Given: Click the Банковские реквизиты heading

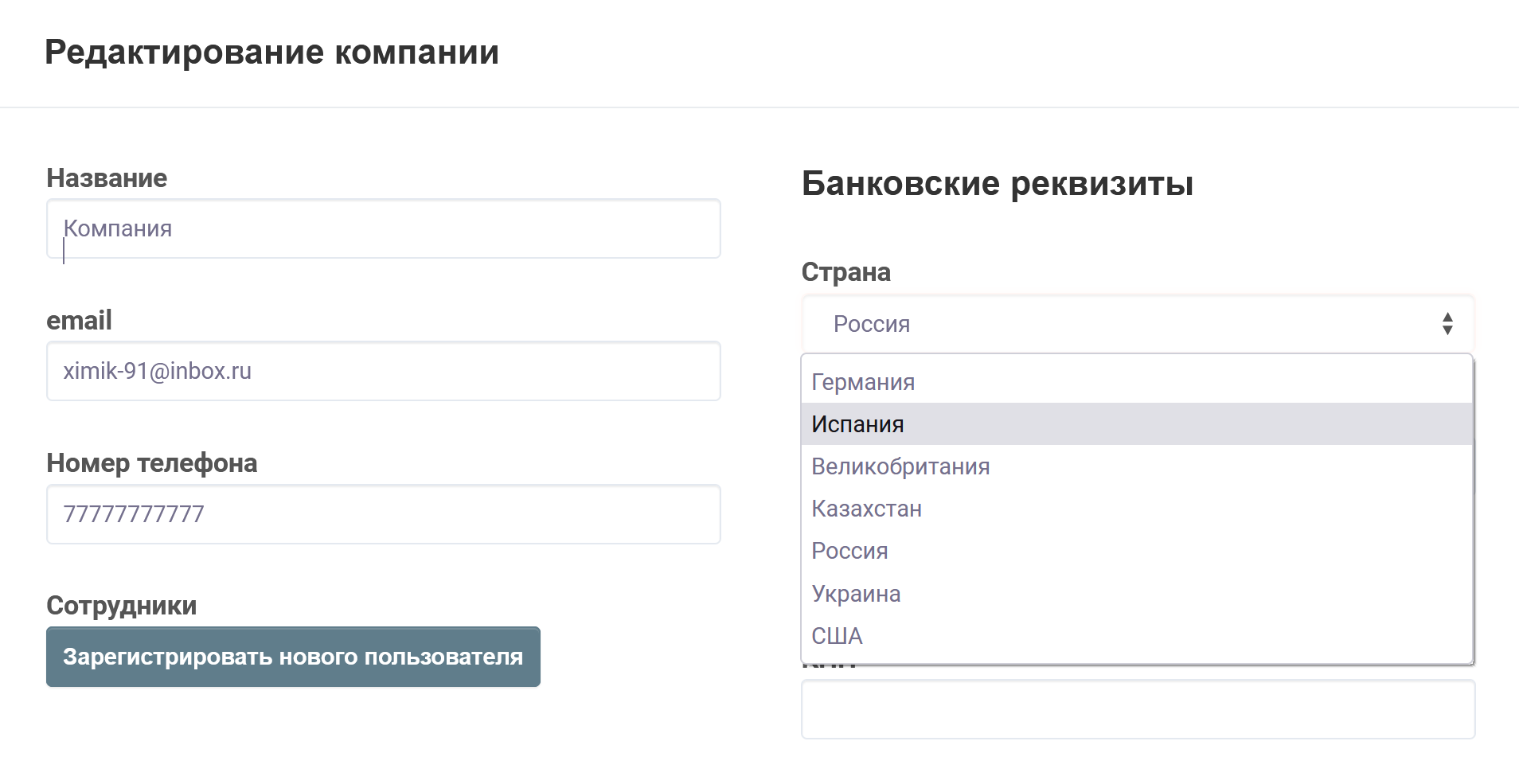Looking at the screenshot, I should coord(997,184).
